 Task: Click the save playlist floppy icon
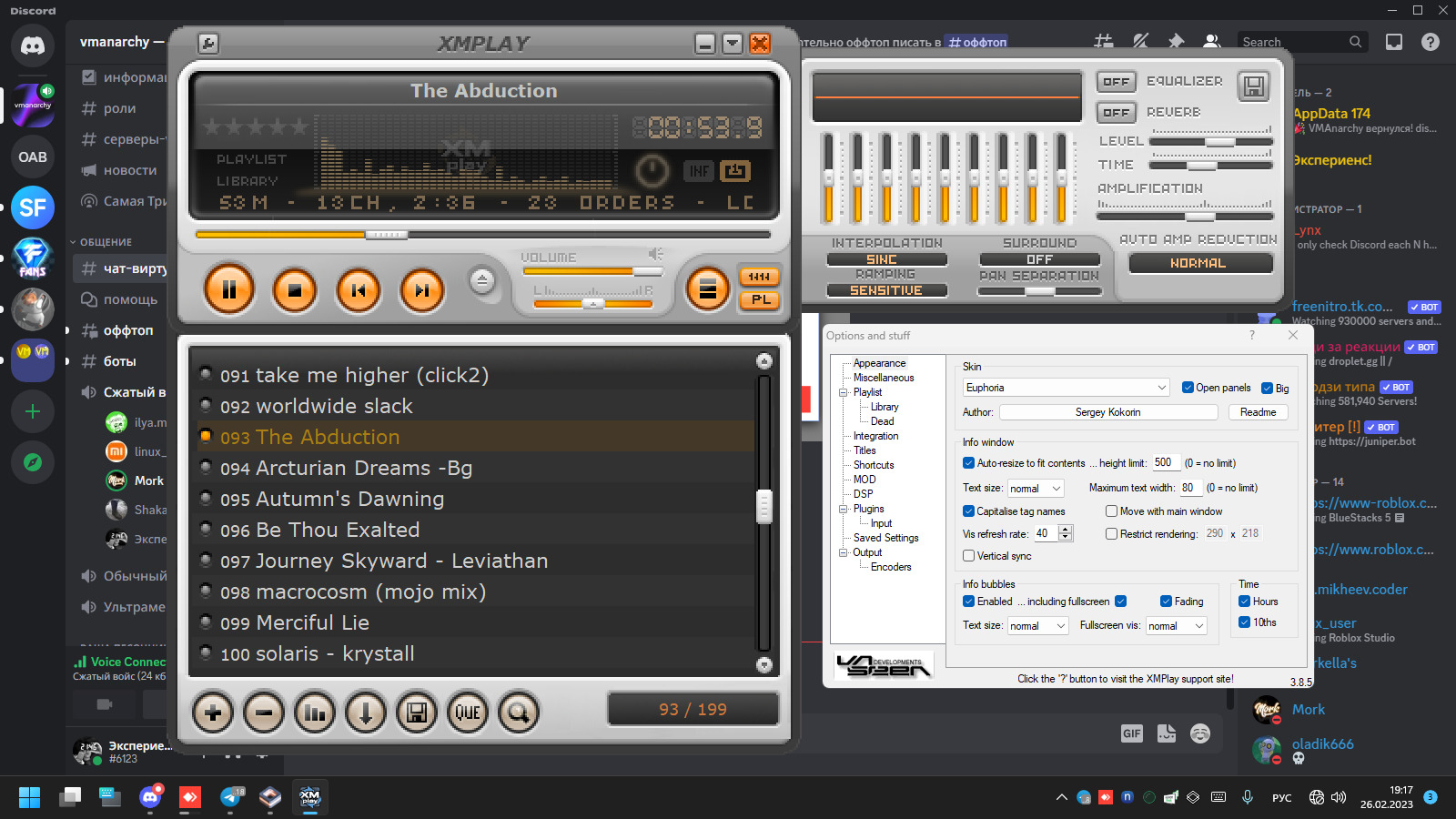417,713
